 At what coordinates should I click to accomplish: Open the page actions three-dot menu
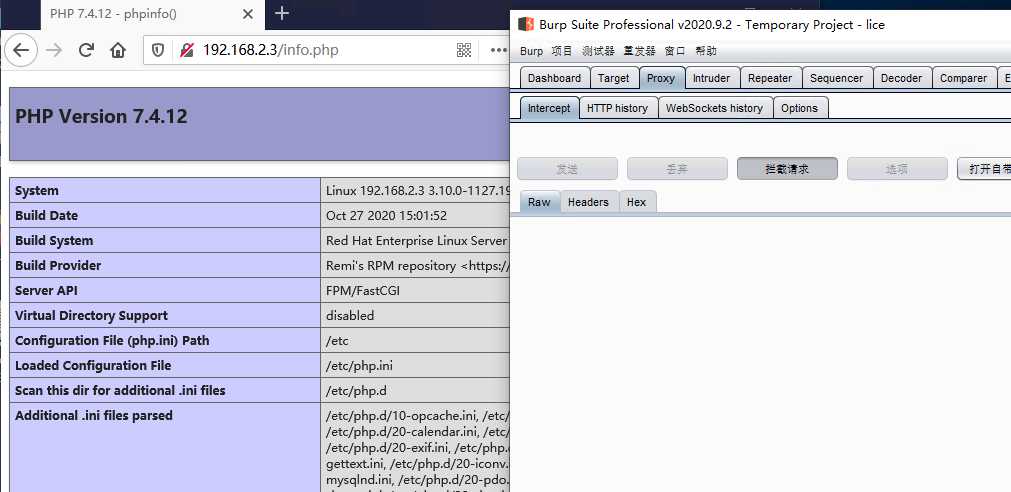tap(498, 50)
